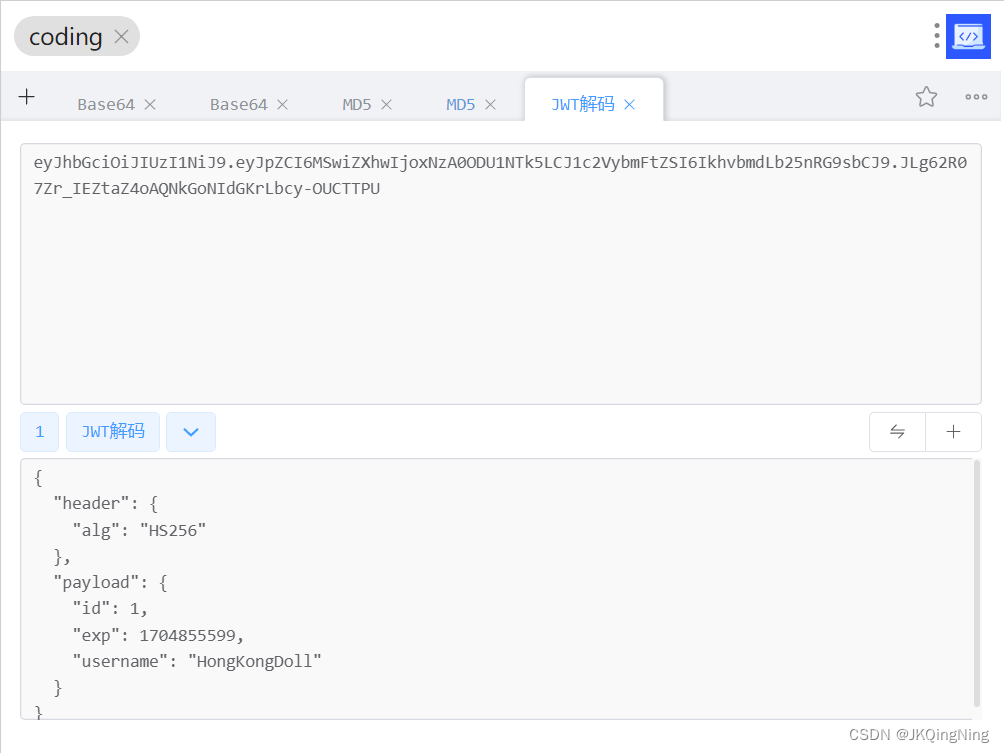
Task: Expand the JWT解码 dropdown chevron
Action: (x=191, y=432)
